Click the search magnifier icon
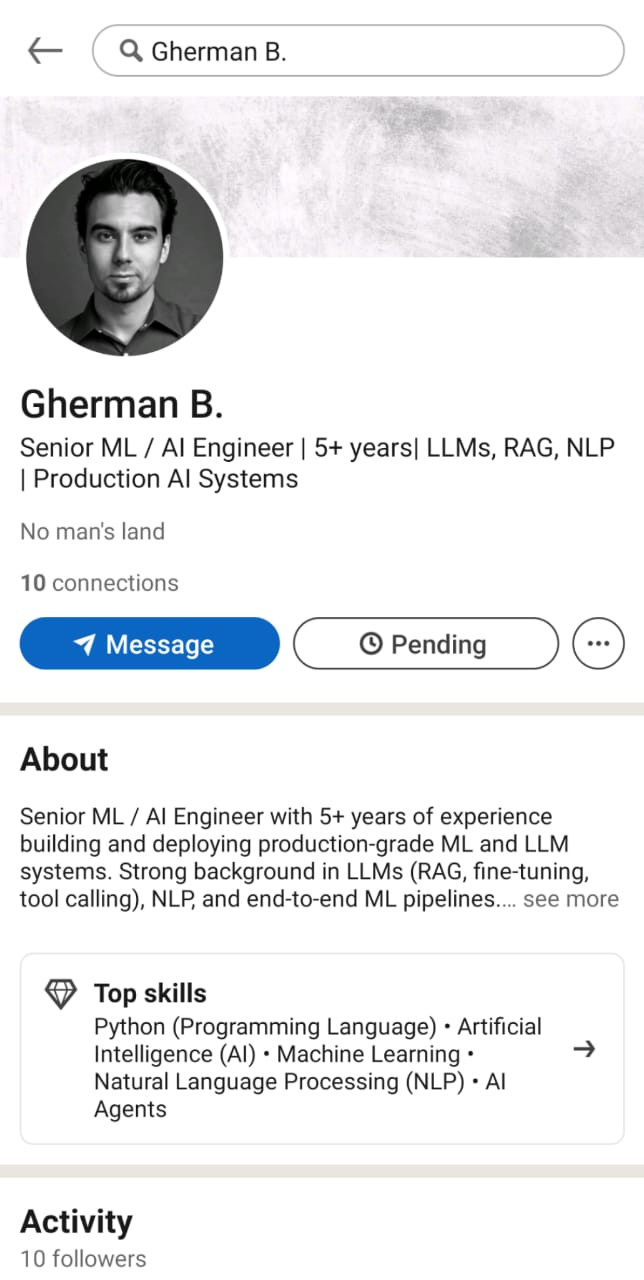Screen dimensions: 644x1280 point(129,51)
